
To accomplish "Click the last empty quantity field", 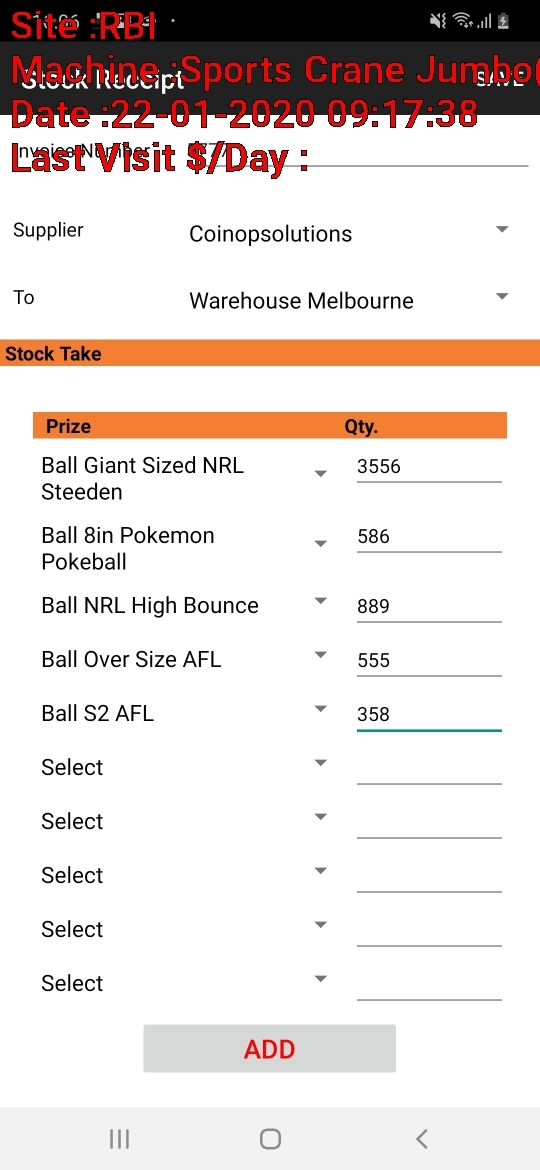I will tap(429, 983).
